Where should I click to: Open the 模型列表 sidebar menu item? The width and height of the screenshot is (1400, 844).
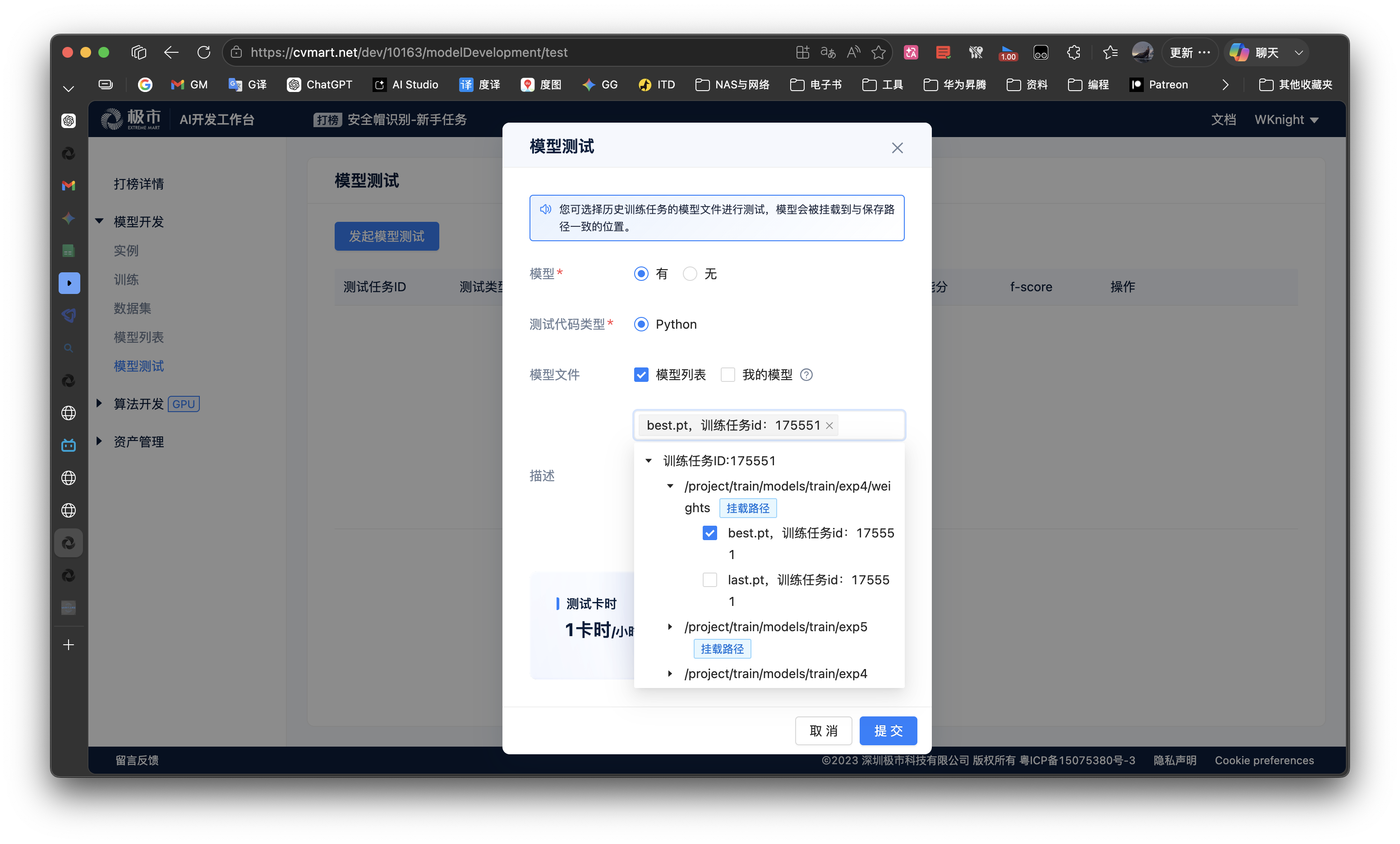point(138,337)
